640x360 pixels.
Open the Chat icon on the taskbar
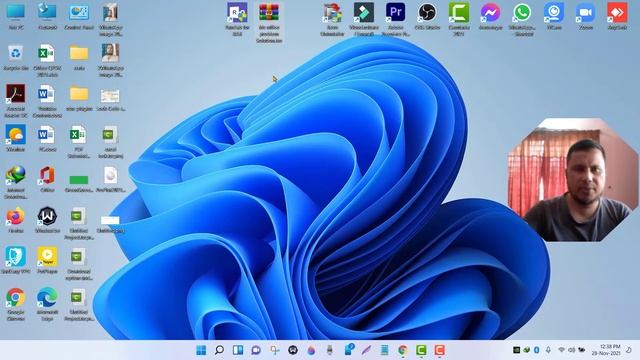(x=256, y=350)
